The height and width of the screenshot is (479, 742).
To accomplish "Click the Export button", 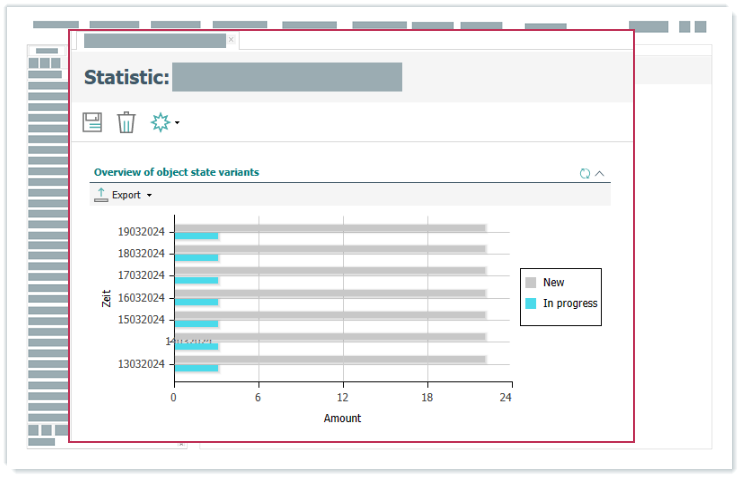I will pyautogui.click(x=123, y=195).
